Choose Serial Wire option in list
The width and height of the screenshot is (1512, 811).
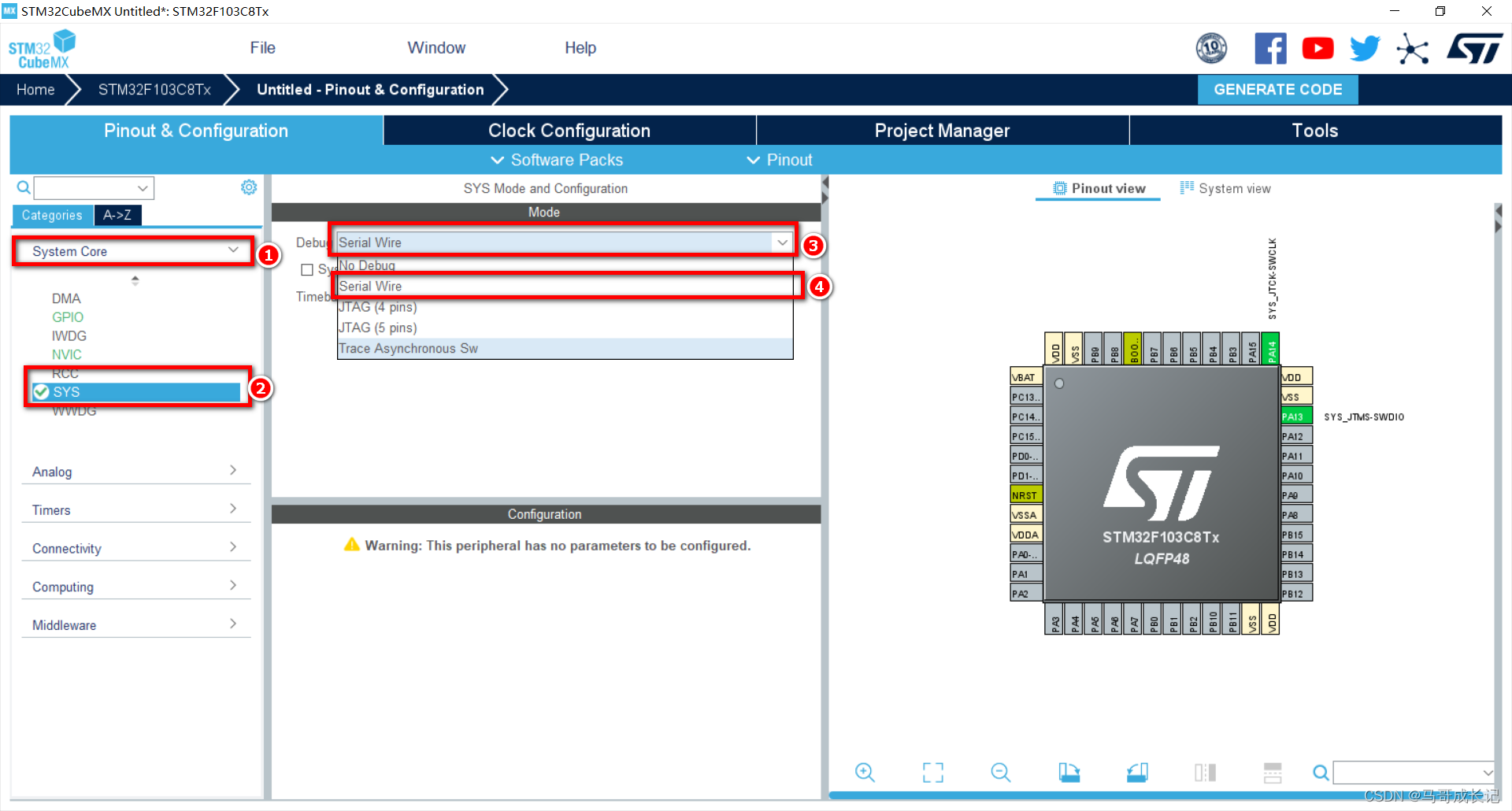point(565,286)
